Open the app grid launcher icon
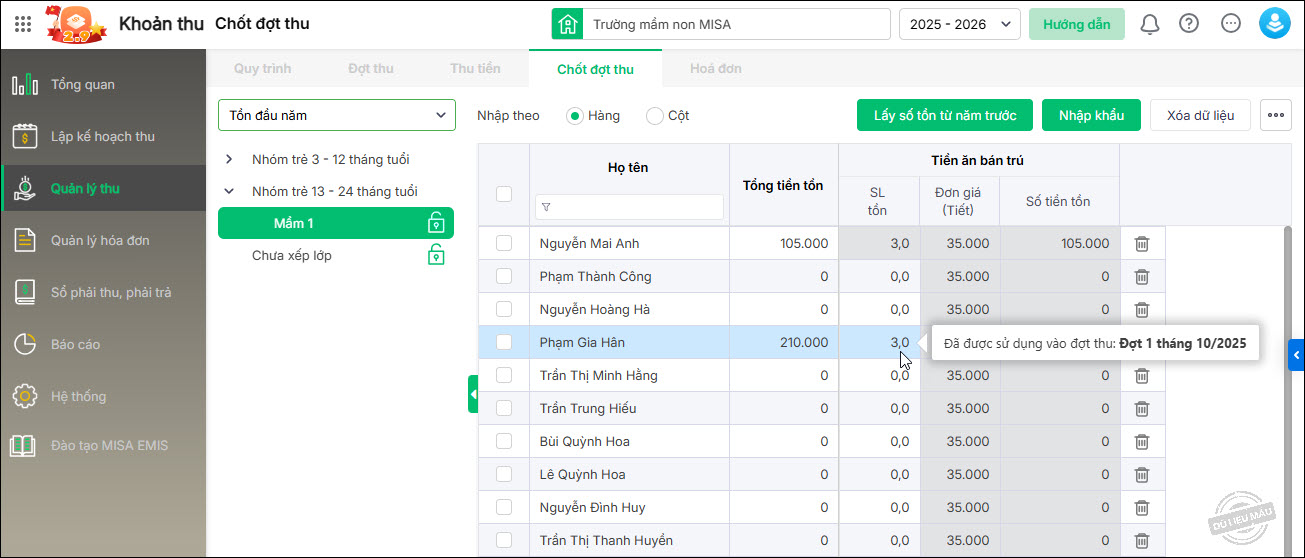1305x558 pixels. 23,24
